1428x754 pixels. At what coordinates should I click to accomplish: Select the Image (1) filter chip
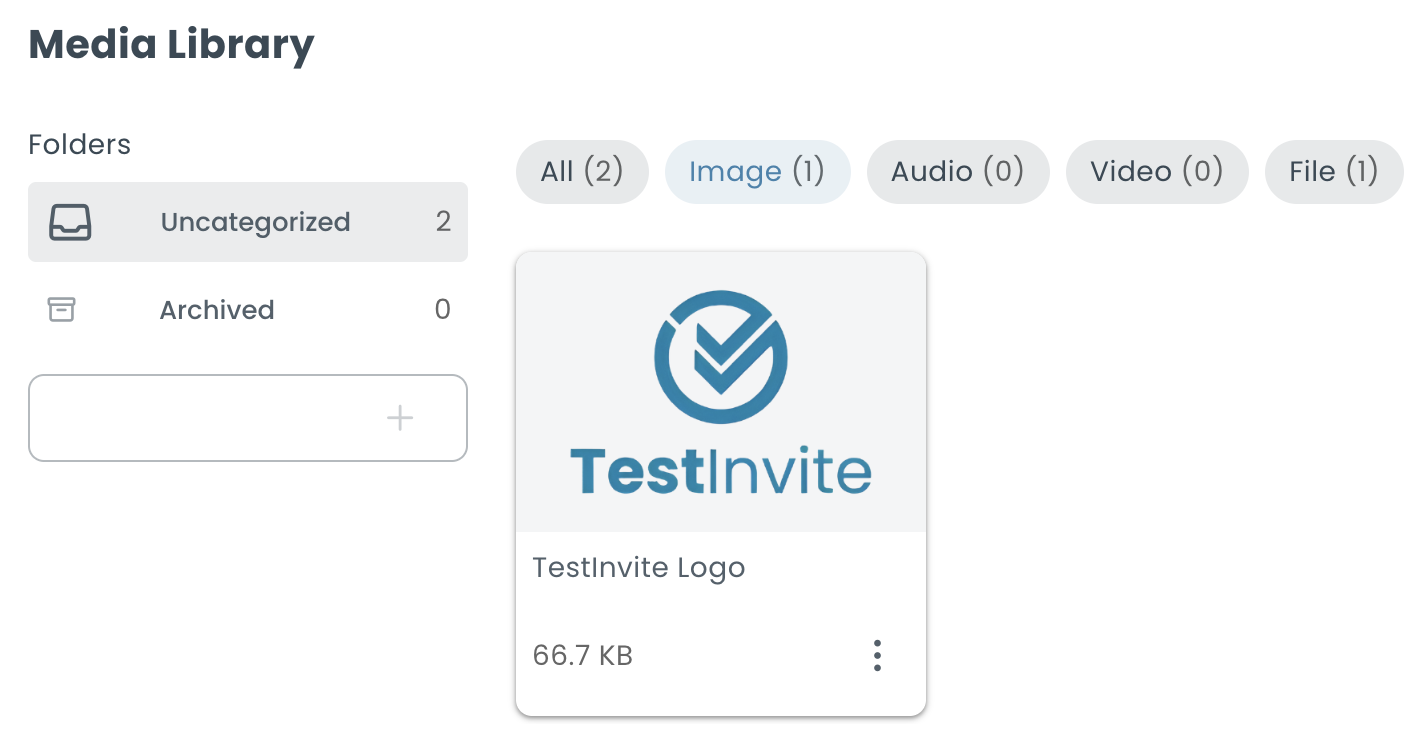pyautogui.click(x=757, y=172)
